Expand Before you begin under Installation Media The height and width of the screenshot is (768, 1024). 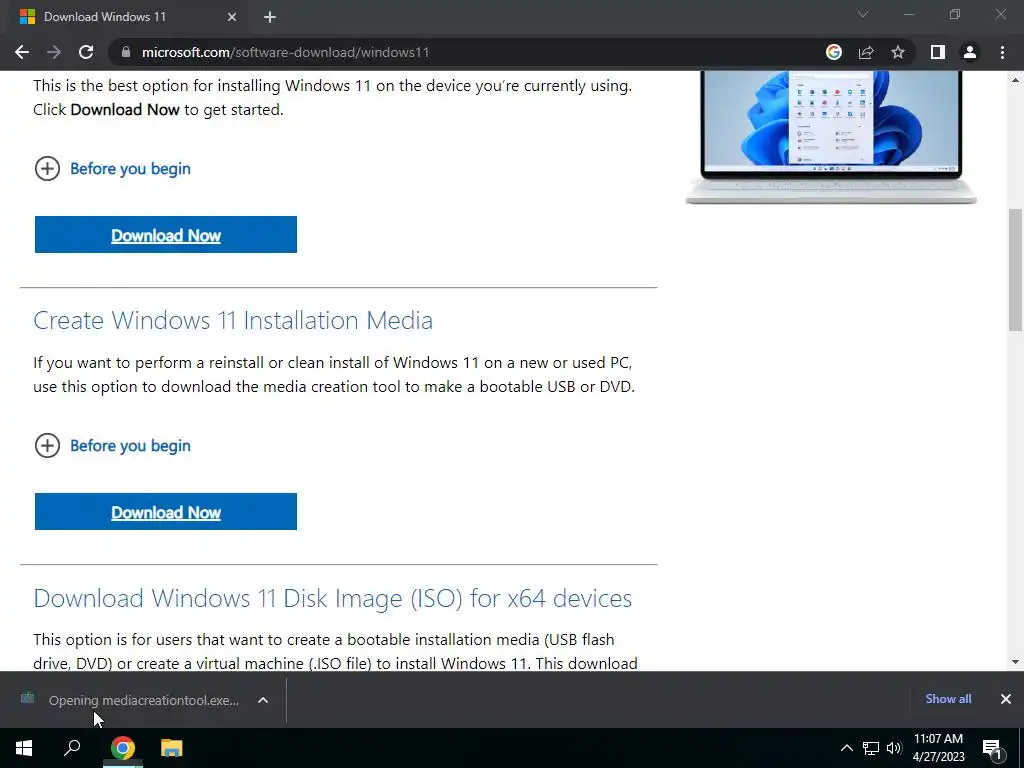[x=112, y=445]
